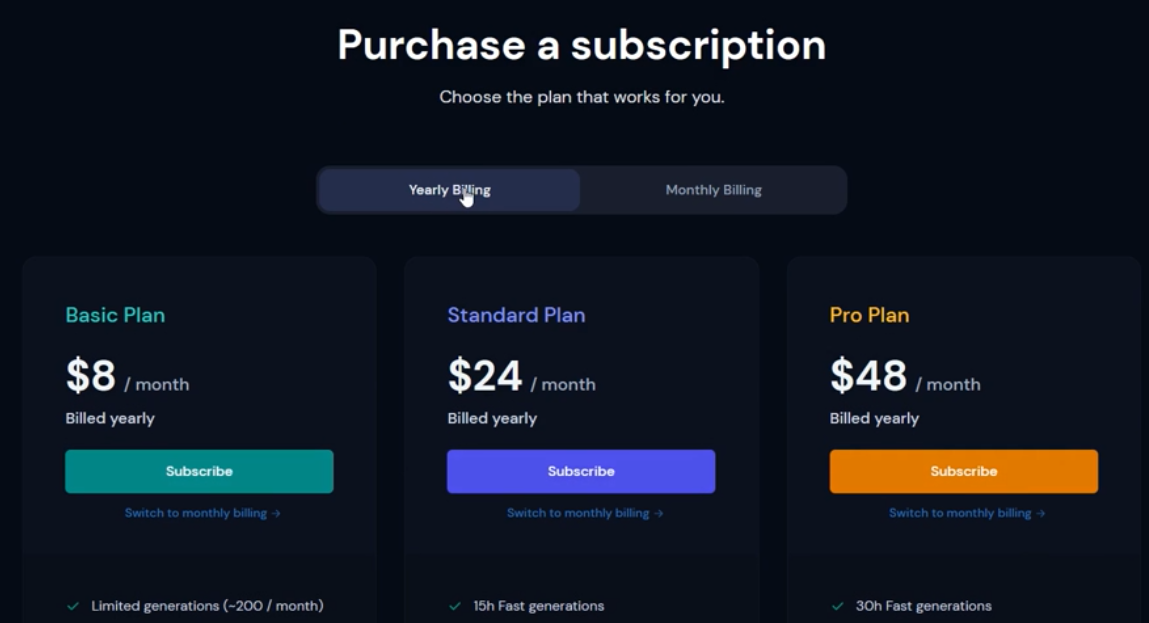This screenshot has height=623, width=1149.
Task: Click the $8 per month price
Action: (x=127, y=377)
